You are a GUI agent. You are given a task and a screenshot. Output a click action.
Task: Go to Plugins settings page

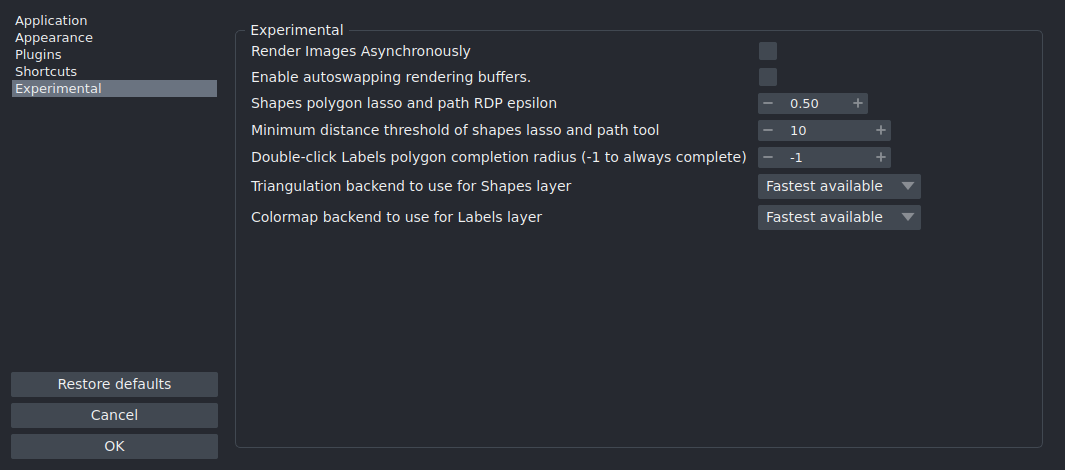[38, 54]
